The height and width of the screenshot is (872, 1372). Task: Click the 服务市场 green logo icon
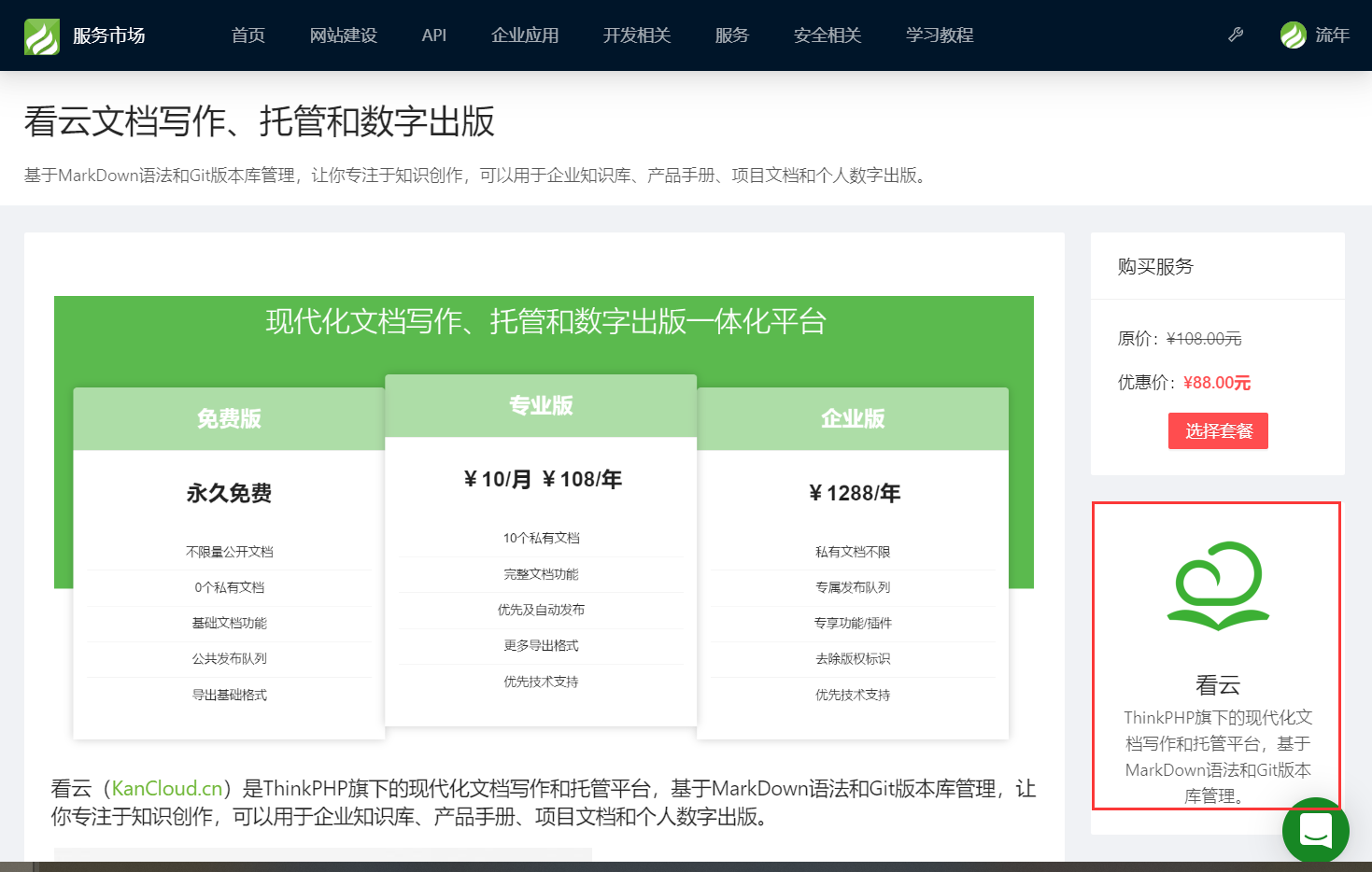tap(42, 35)
